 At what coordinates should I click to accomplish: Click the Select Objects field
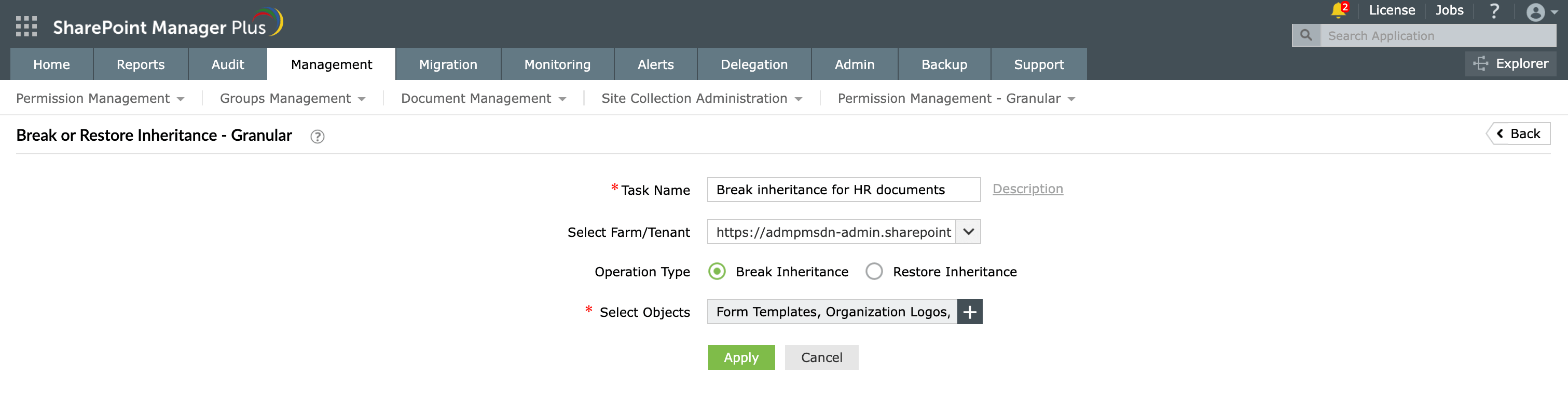point(832,312)
